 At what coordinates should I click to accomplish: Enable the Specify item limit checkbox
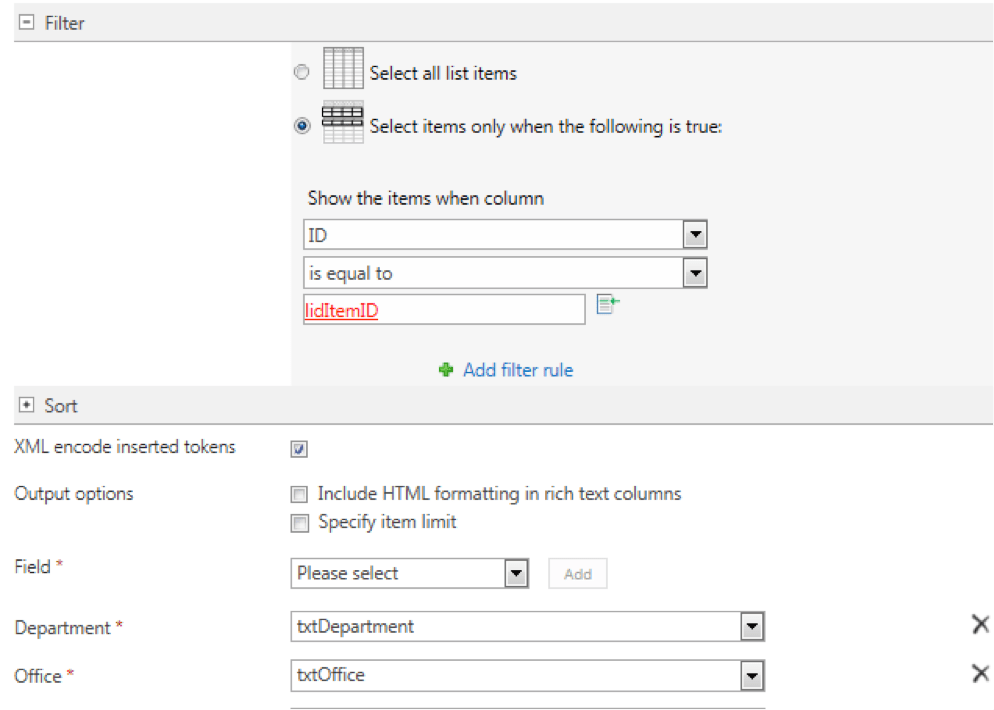pyautogui.click(x=298, y=522)
